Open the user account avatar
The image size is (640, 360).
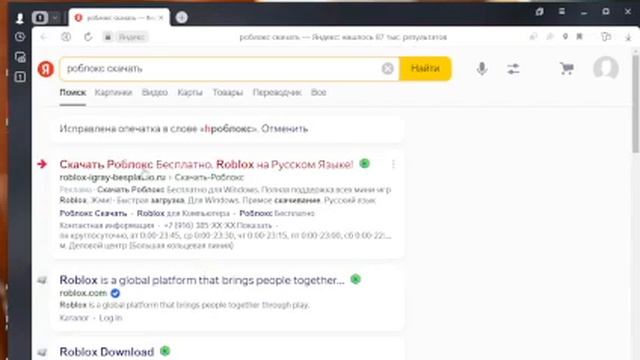click(606, 68)
